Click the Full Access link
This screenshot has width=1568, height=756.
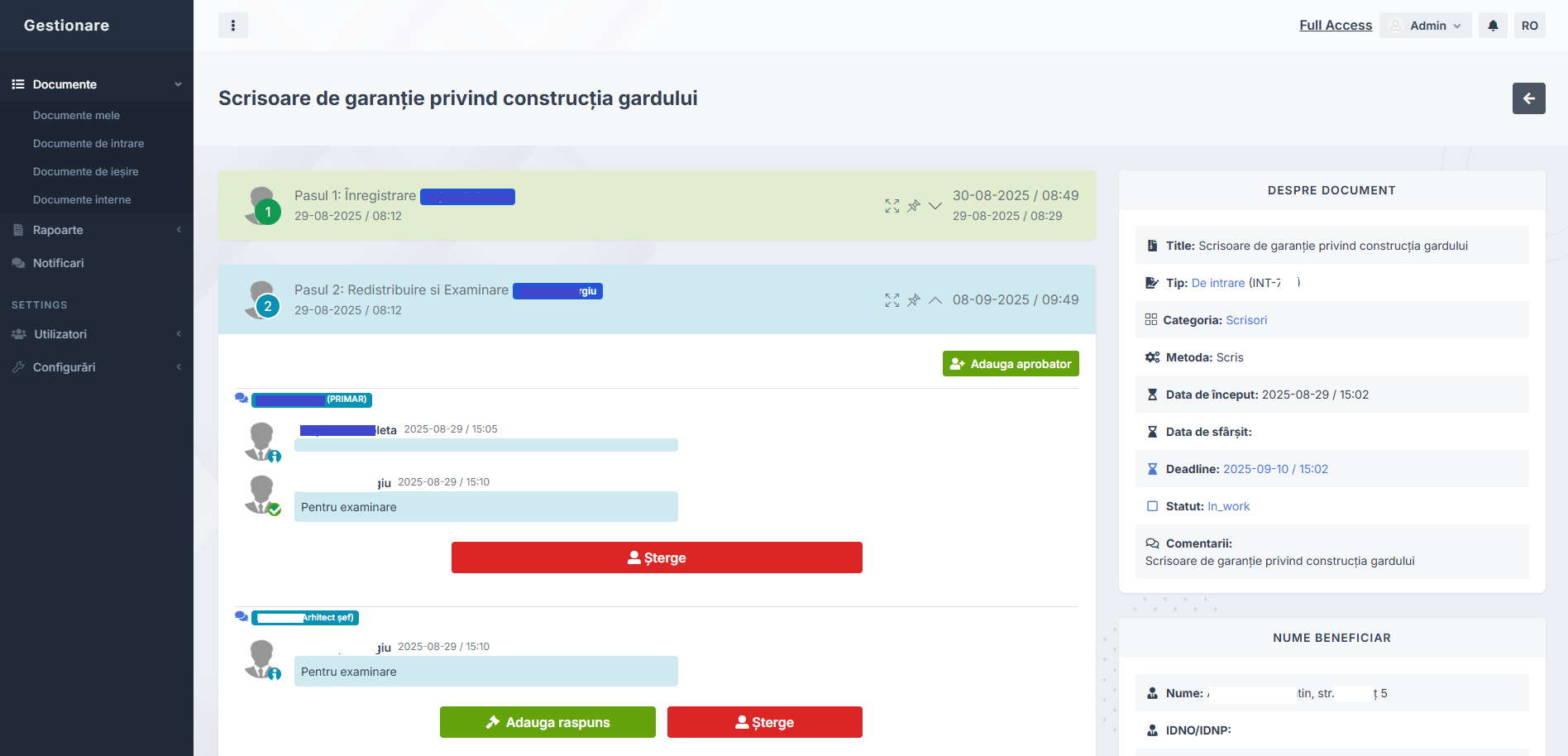pos(1335,26)
